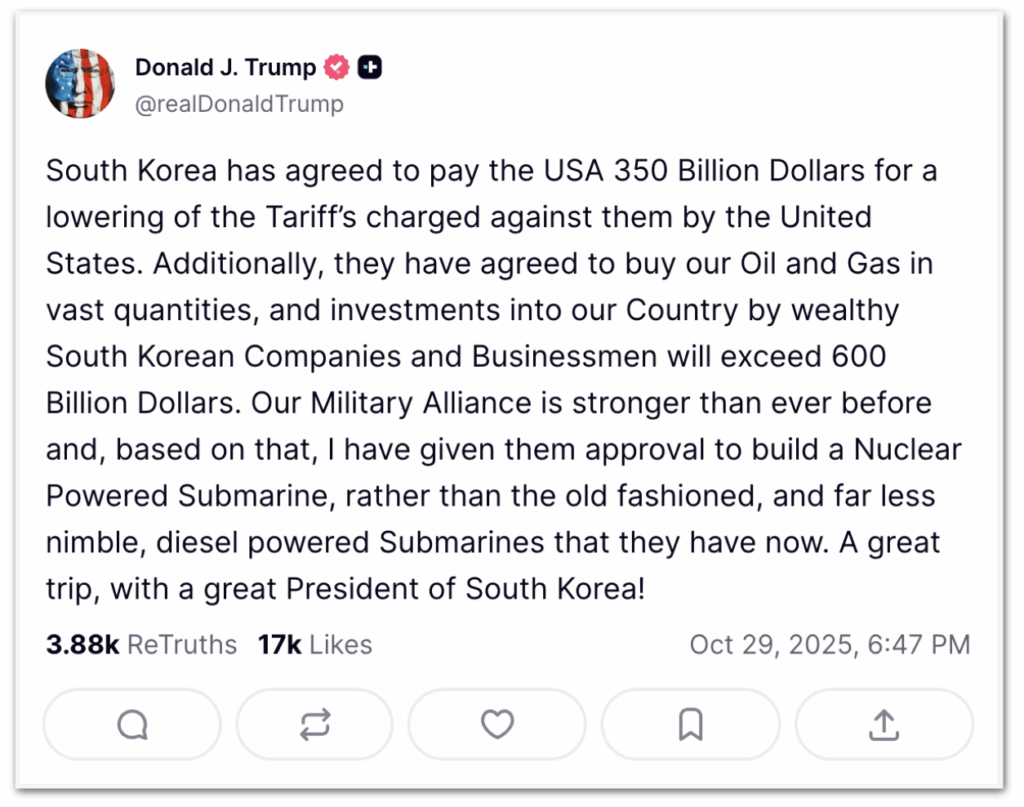Like the post with the heart icon
The image size is (1024, 807).
coord(497,724)
